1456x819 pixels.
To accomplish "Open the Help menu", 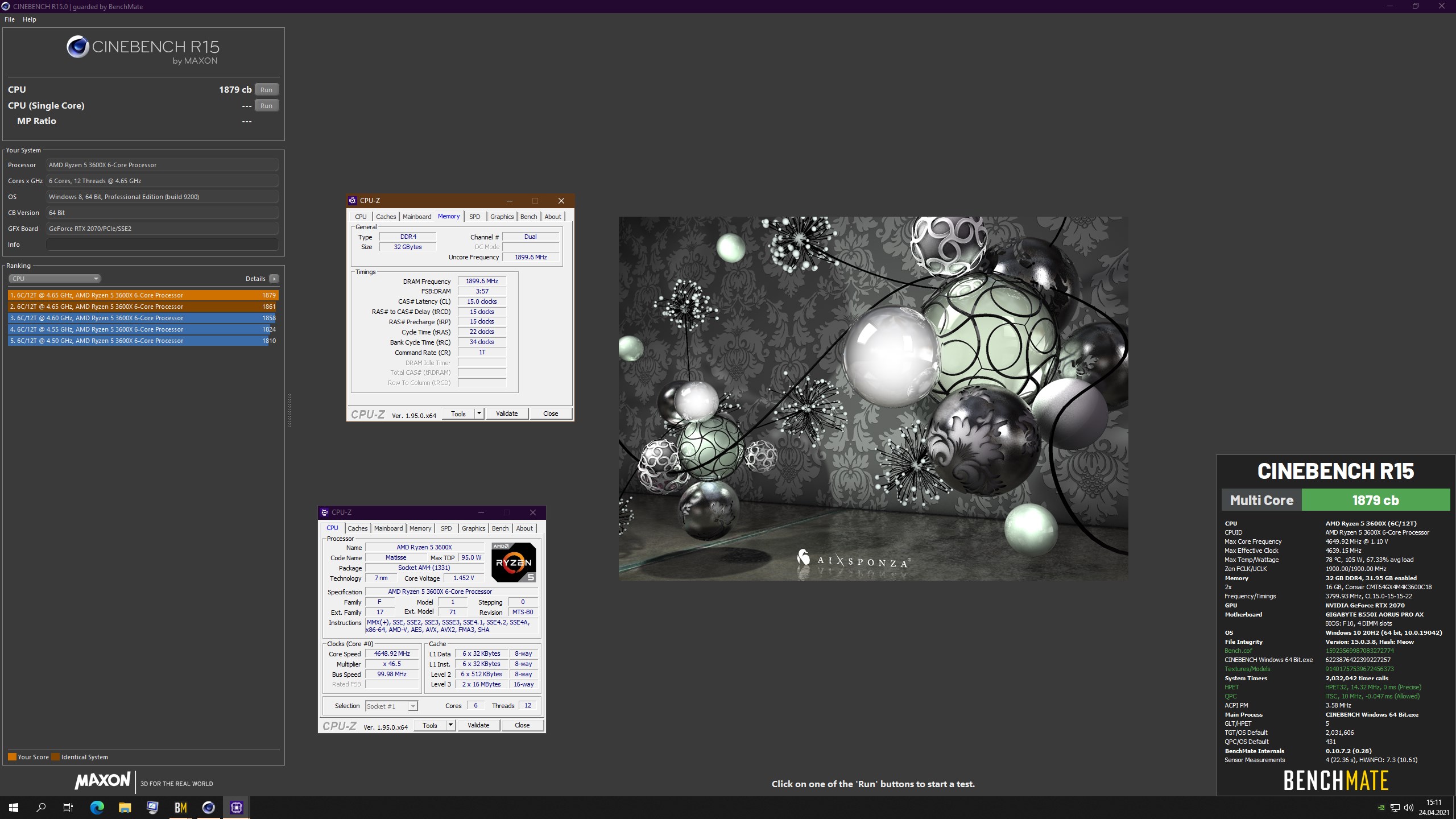I will click(30, 19).
